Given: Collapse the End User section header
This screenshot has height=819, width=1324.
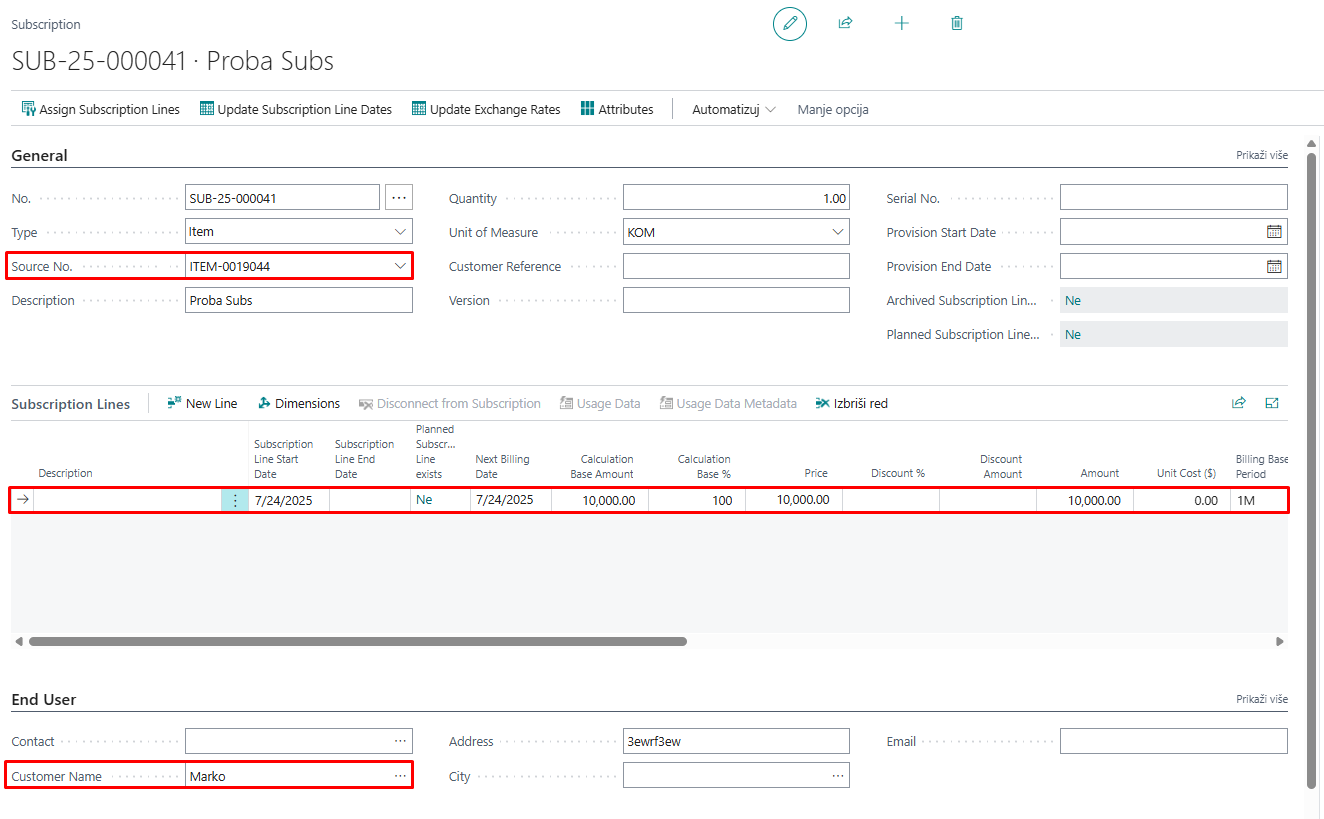Looking at the screenshot, I should coord(44,699).
